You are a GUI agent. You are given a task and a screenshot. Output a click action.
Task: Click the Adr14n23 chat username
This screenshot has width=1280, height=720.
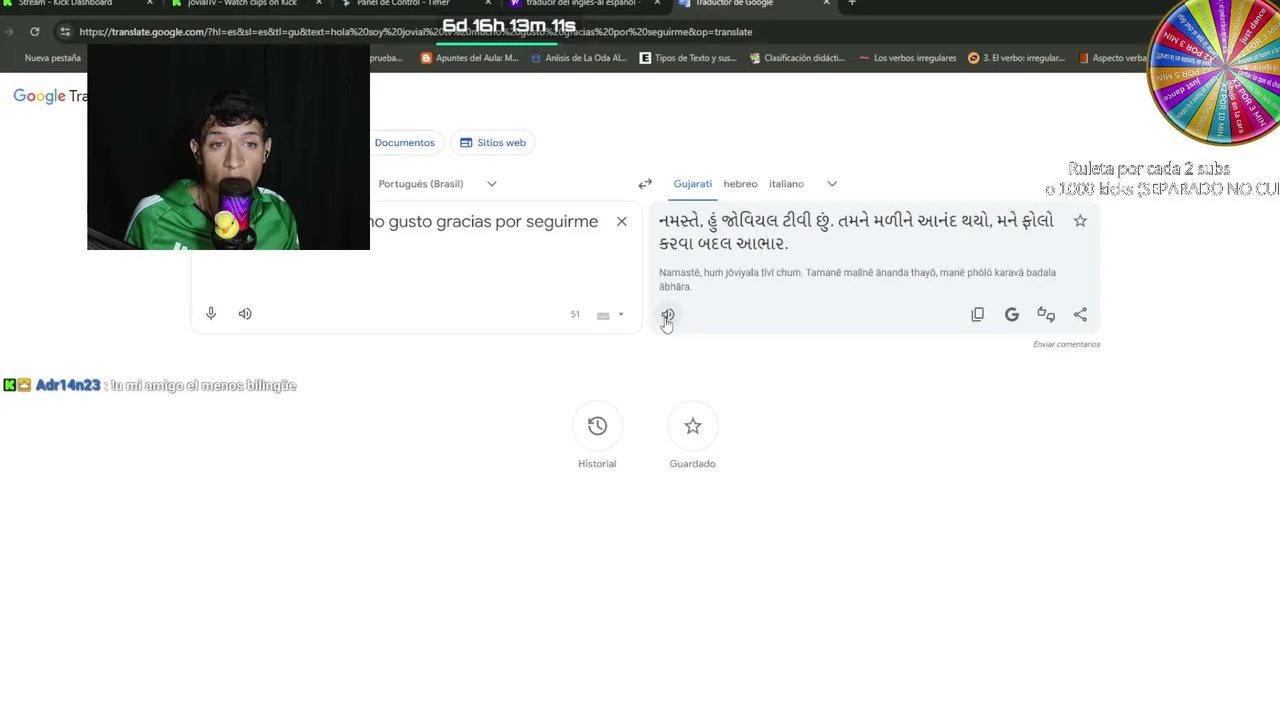point(68,385)
